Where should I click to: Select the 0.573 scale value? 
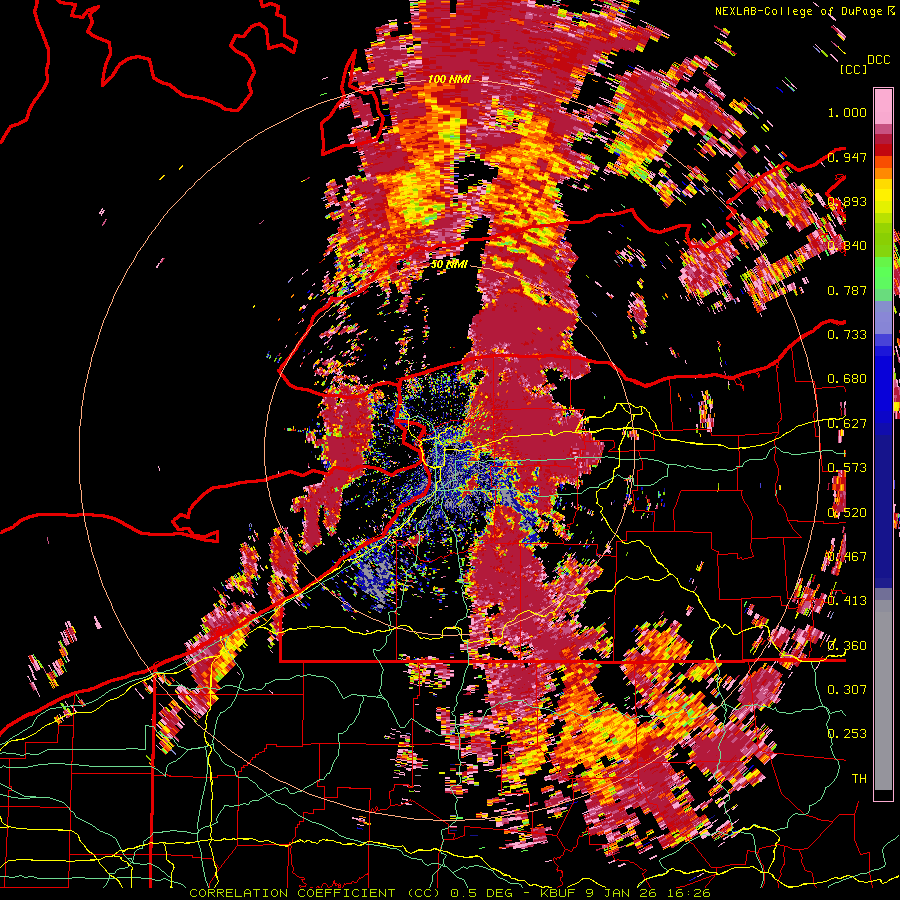(x=847, y=468)
